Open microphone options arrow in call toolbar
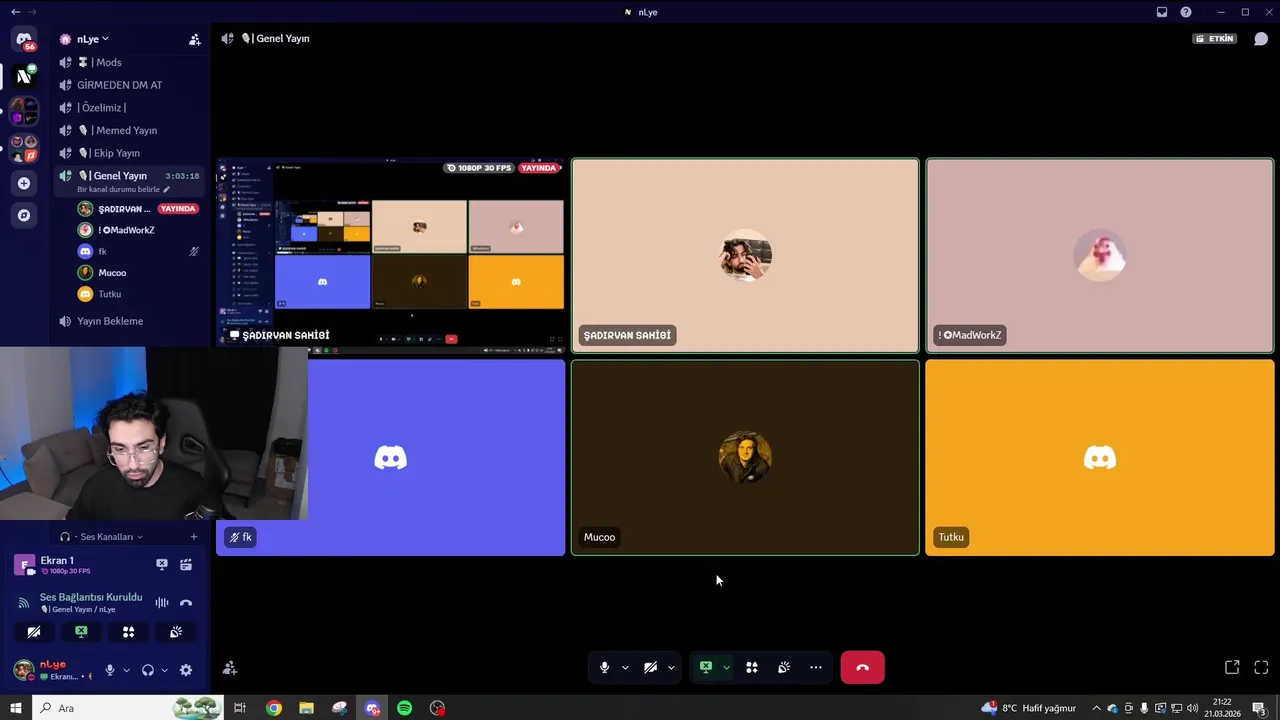Screen dimensions: 1280x720 pos(625,667)
